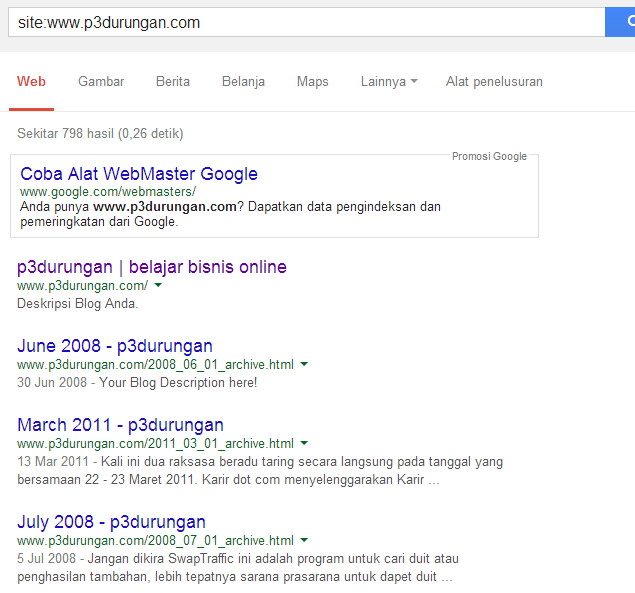Click the 'Promosi Google' label

pos(489,156)
